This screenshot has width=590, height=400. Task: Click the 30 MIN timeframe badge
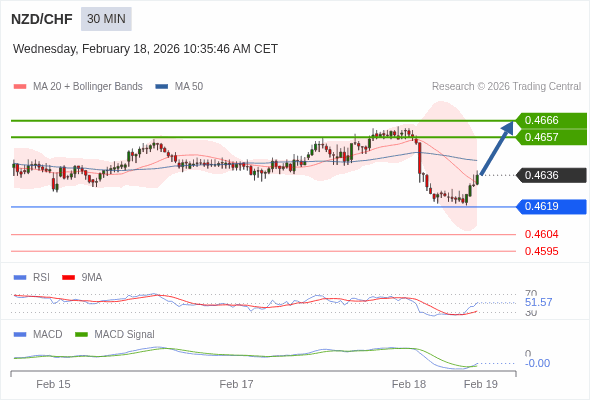[x=106, y=19]
